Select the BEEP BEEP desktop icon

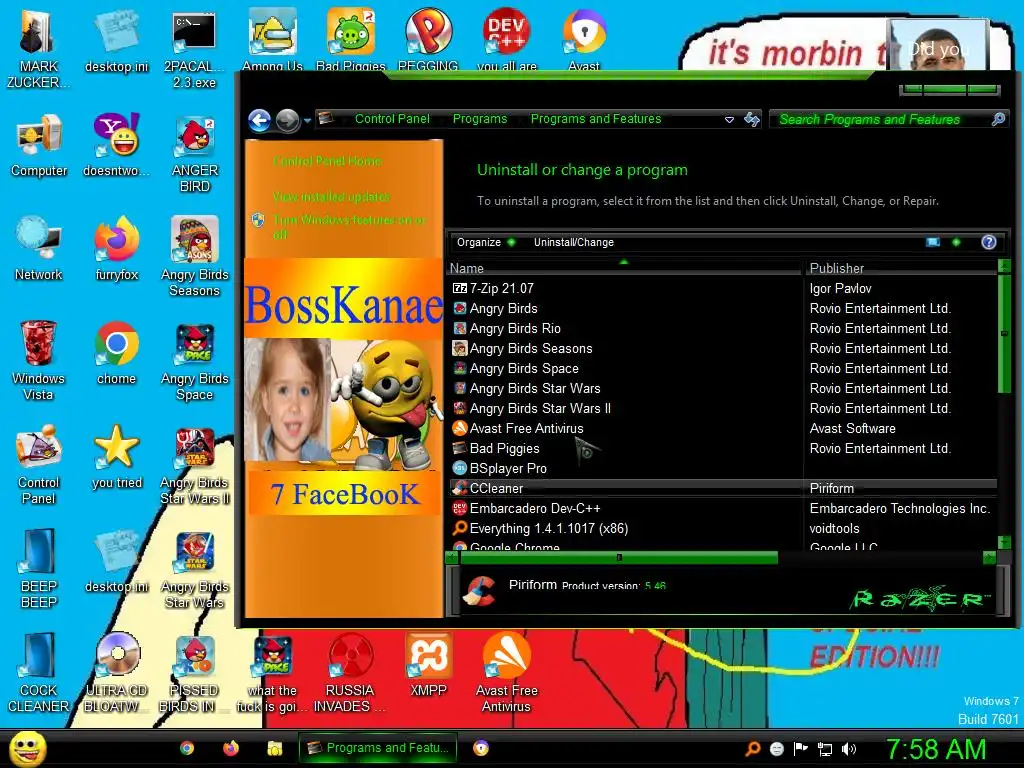tap(39, 568)
